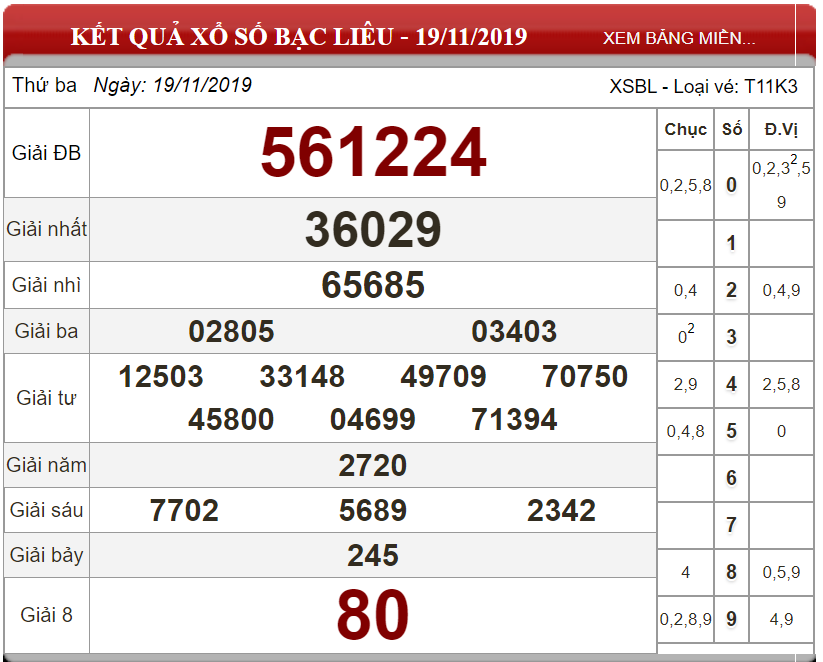This screenshot has height=662, width=823.
Task: Click Số digit 5 in the stats table
Action: pos(732,431)
